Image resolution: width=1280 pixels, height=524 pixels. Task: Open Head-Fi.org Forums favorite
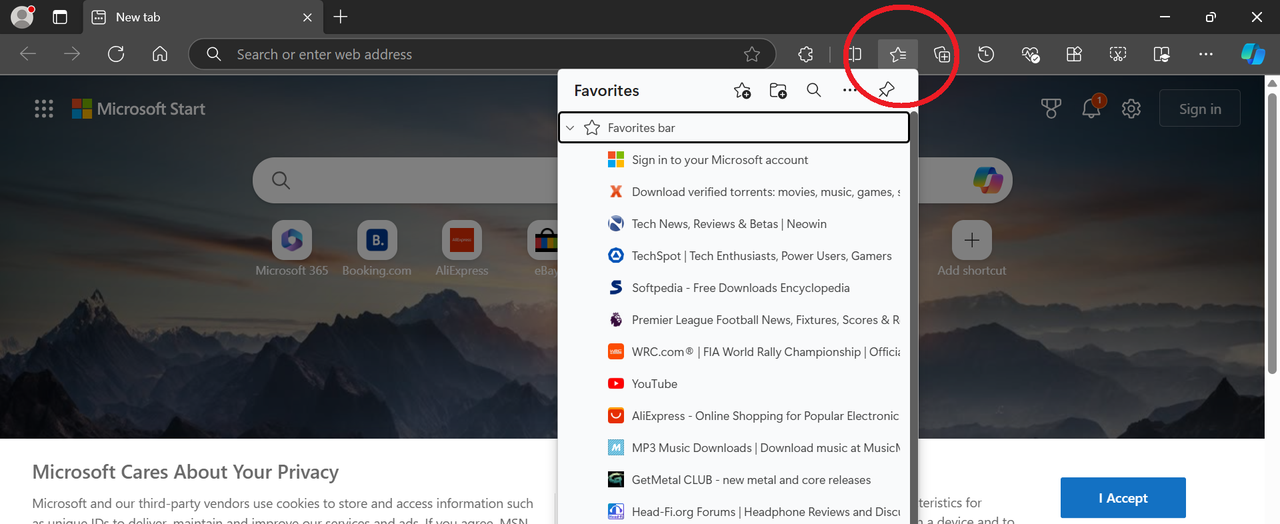click(734, 511)
